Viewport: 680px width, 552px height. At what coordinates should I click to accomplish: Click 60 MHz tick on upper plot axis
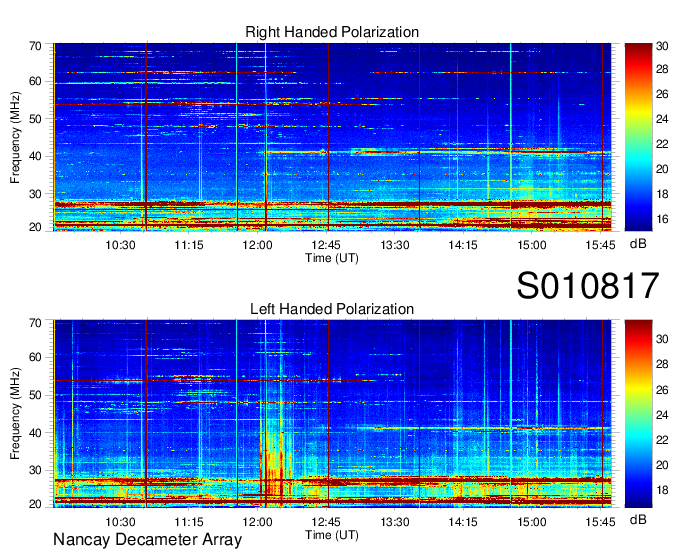(35, 82)
